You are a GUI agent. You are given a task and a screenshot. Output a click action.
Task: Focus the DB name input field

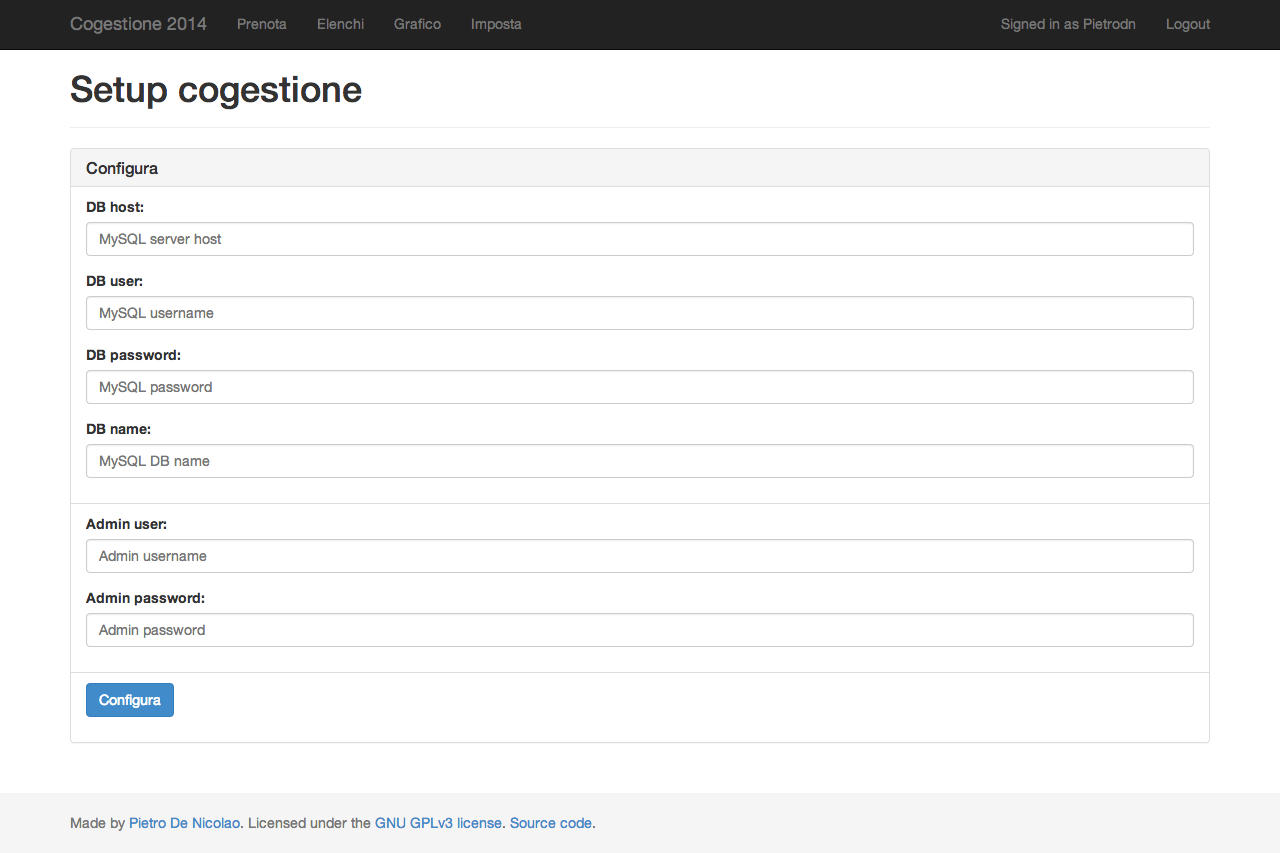coord(640,461)
